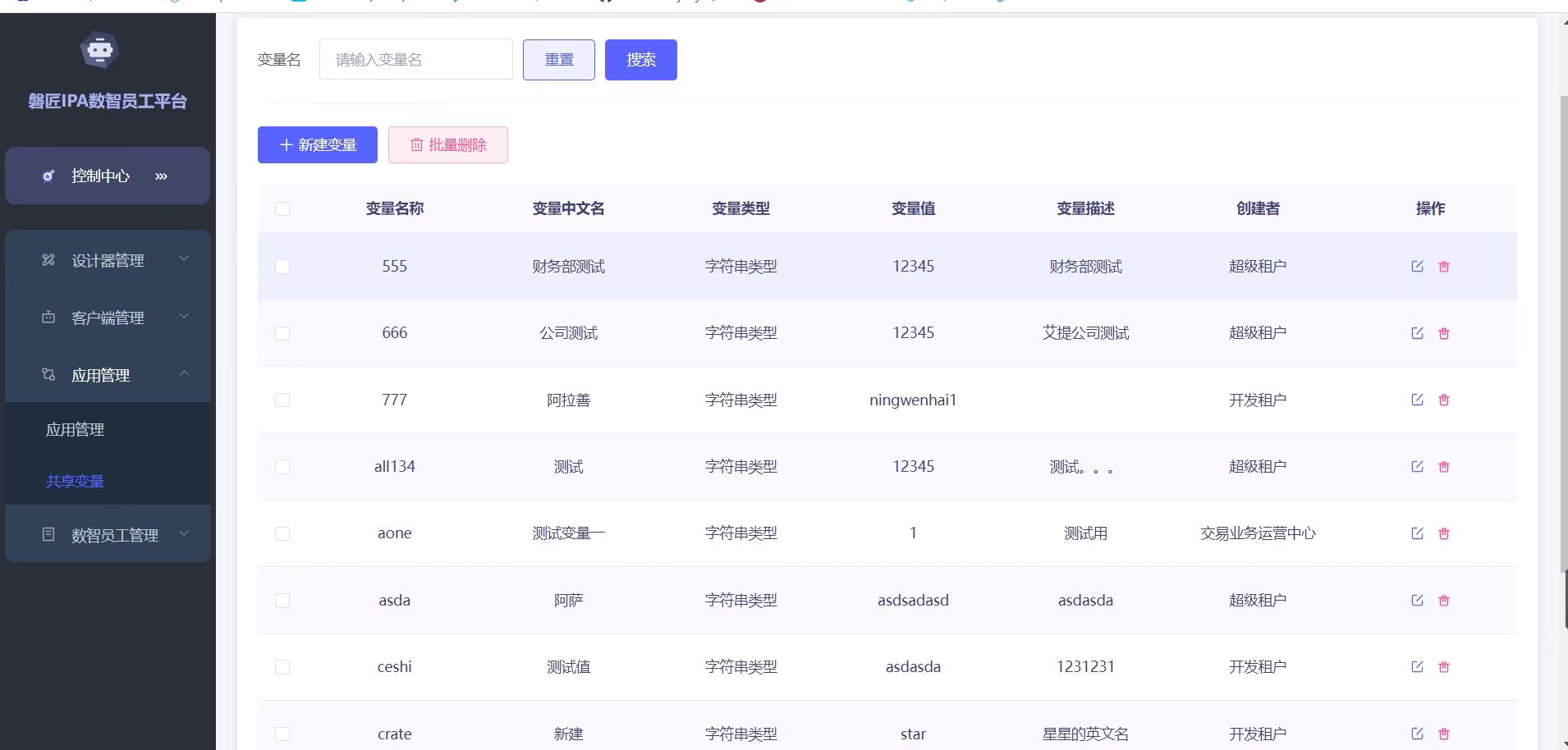
Task: Edit the crate variable row
Action: [1417, 734]
